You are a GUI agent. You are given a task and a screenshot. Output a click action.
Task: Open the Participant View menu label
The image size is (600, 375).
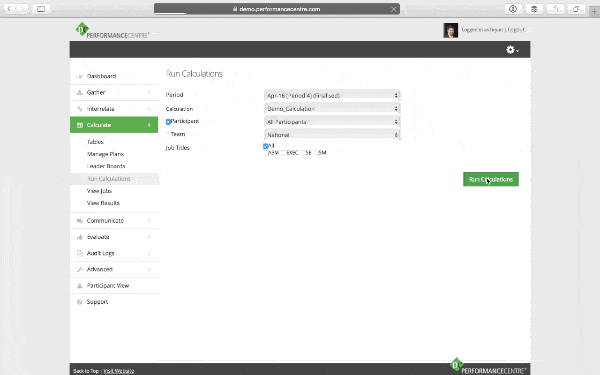coord(108,285)
